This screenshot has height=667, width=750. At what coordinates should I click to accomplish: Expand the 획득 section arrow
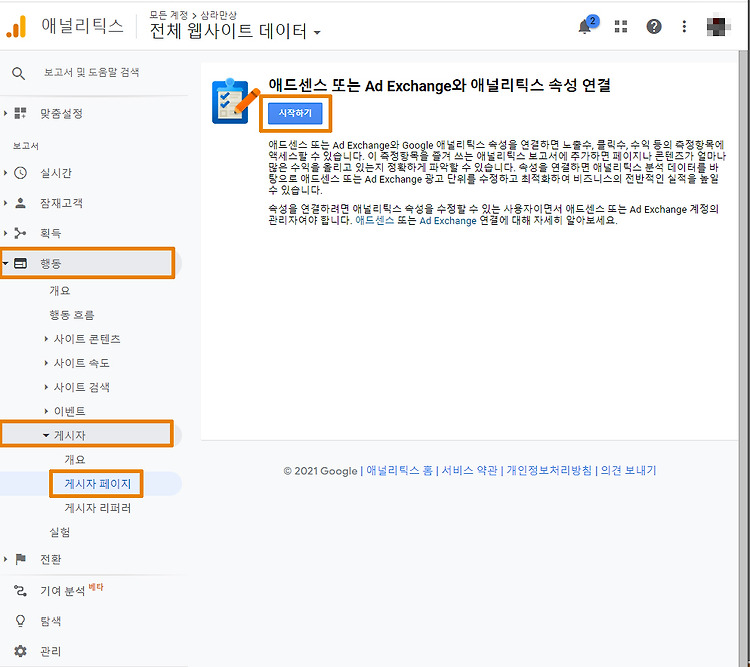tap(5, 233)
